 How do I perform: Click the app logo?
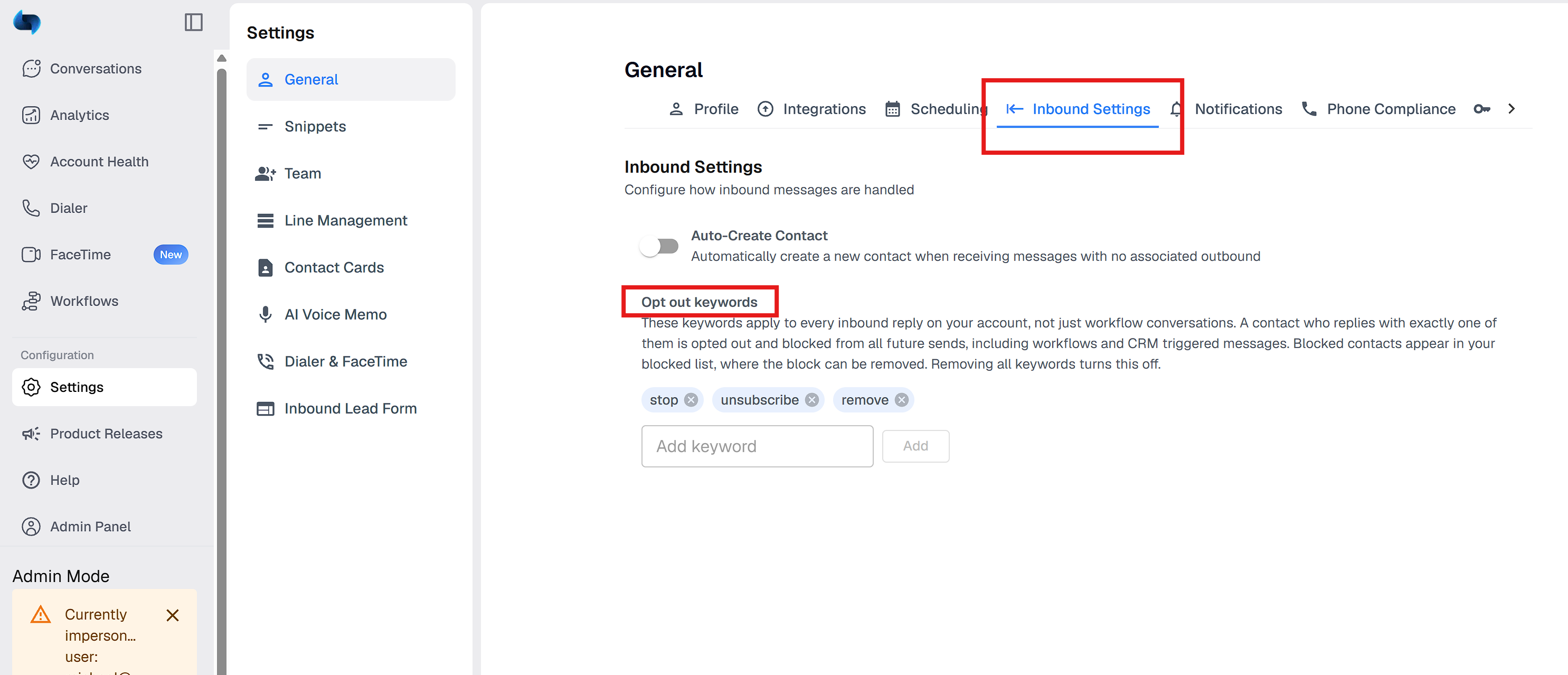click(27, 23)
